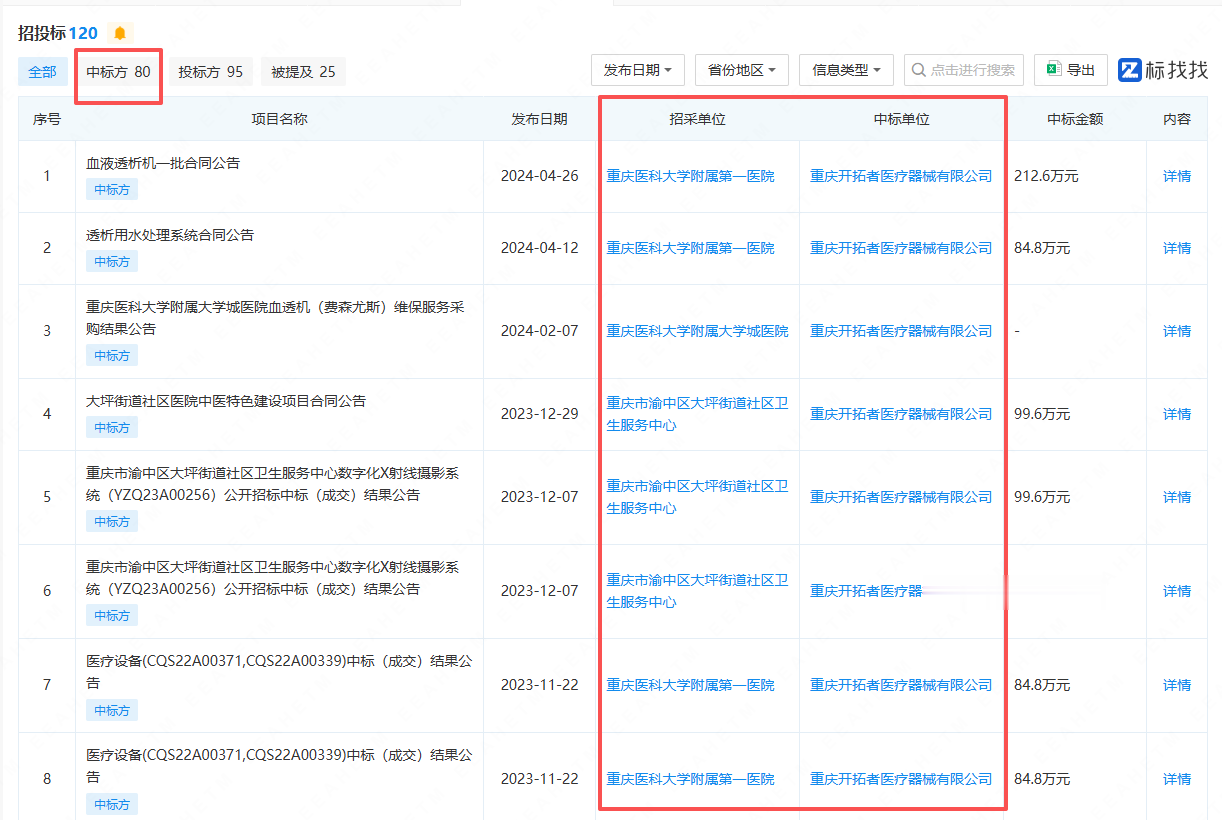1222x820 pixels.
Task: Click date 2024-04-26 in row 1
Action: pos(539,176)
